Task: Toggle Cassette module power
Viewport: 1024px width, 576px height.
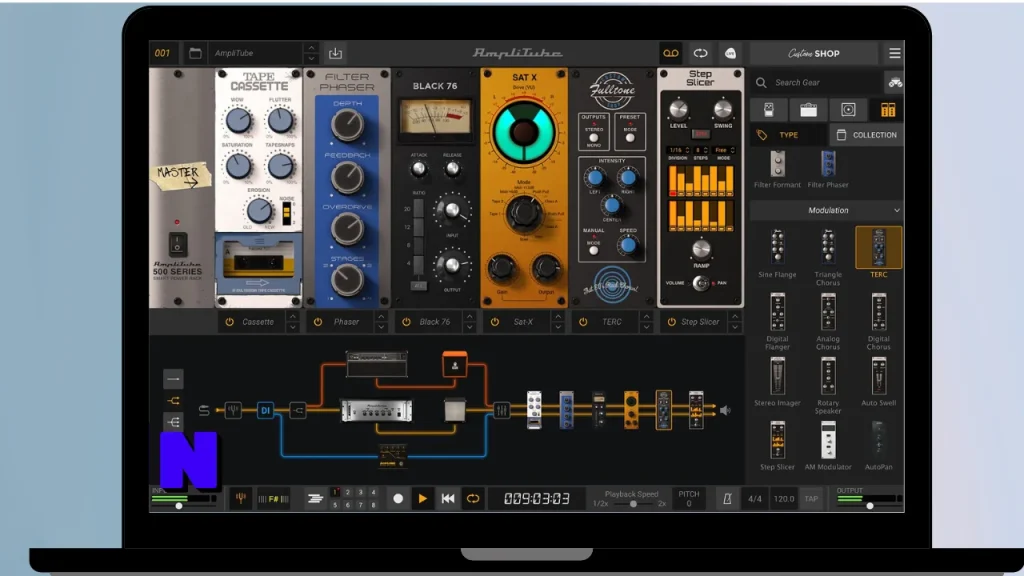Action: coord(229,322)
